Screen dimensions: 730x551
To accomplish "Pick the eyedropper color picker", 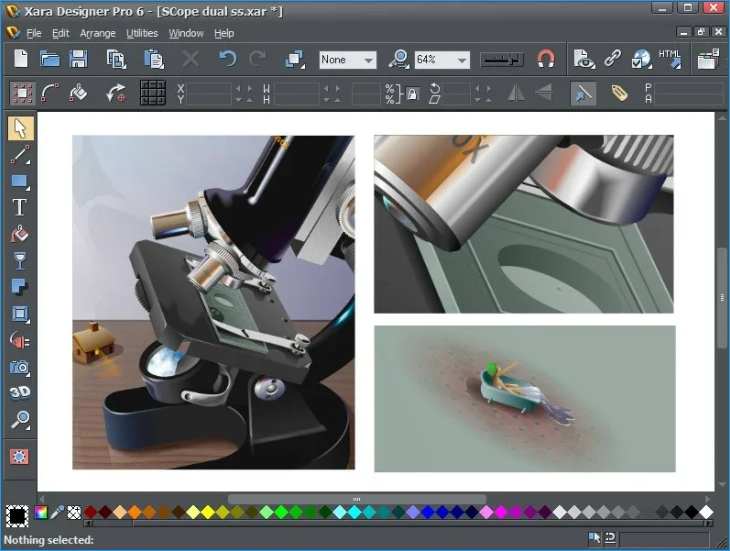I will [57, 513].
